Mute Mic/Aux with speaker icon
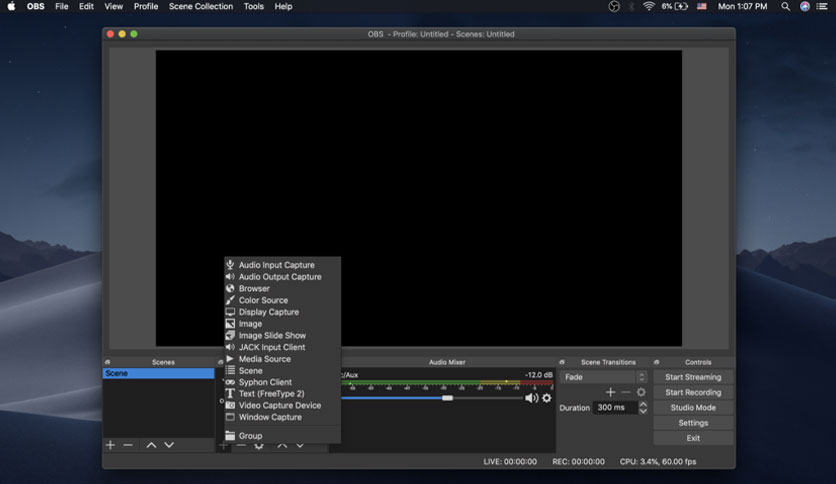The width and height of the screenshot is (836, 484). (531, 398)
